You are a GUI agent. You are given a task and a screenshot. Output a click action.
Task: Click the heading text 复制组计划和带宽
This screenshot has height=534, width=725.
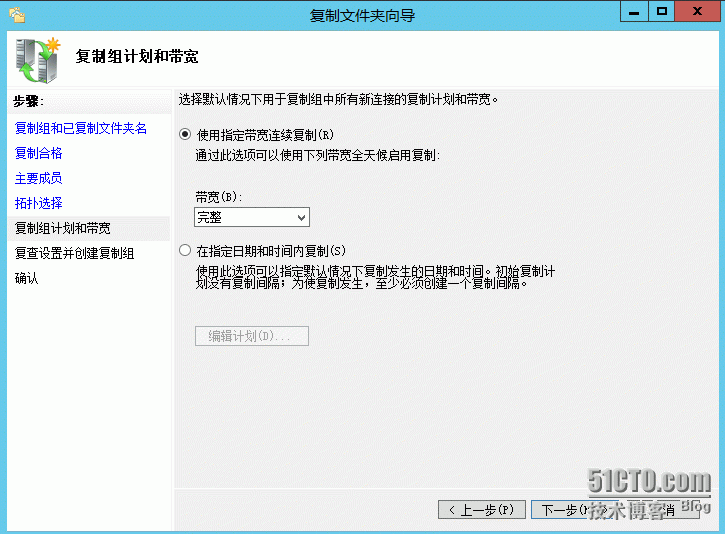click(x=137, y=56)
